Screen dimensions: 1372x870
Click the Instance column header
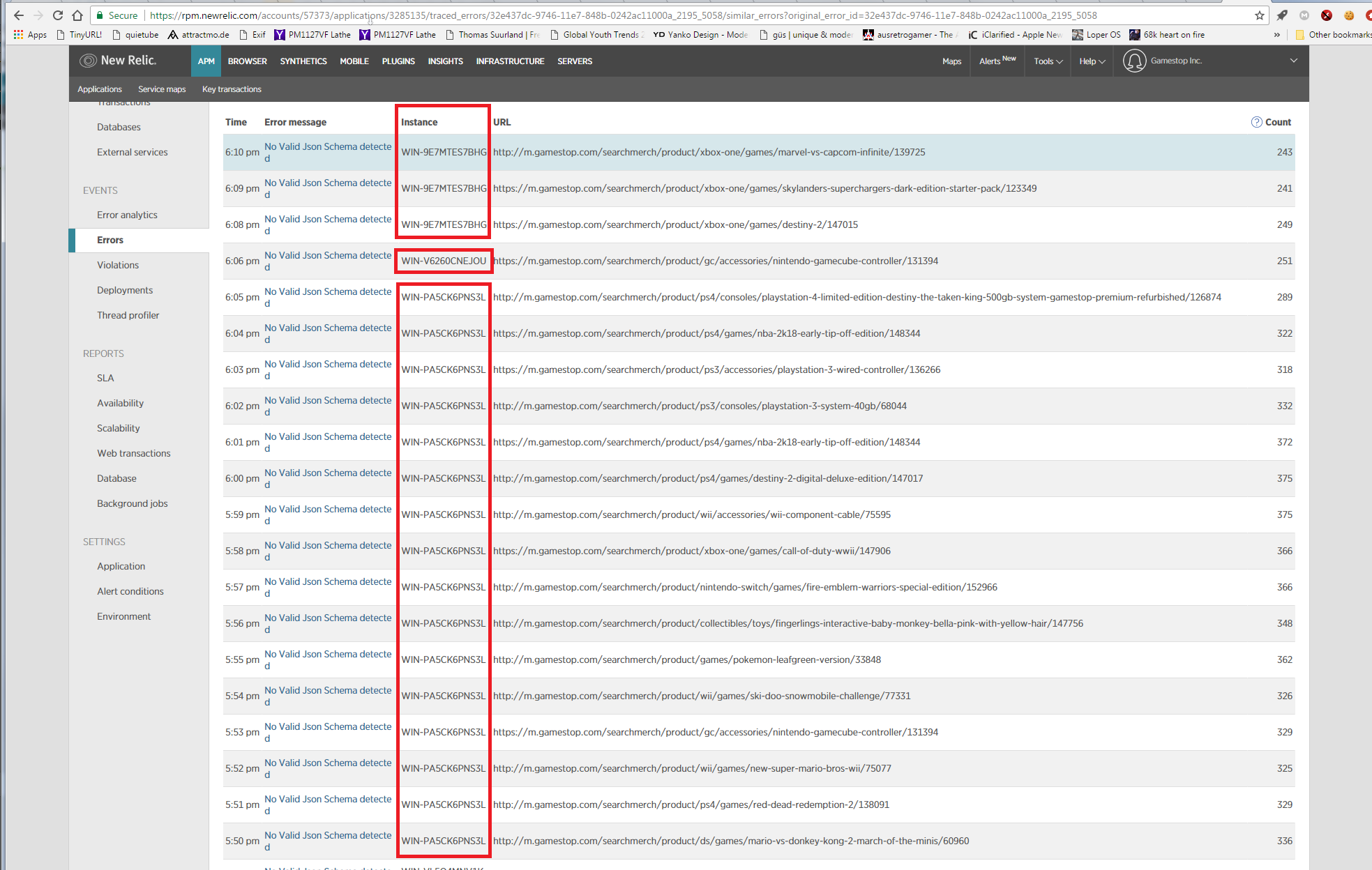pyautogui.click(x=419, y=122)
